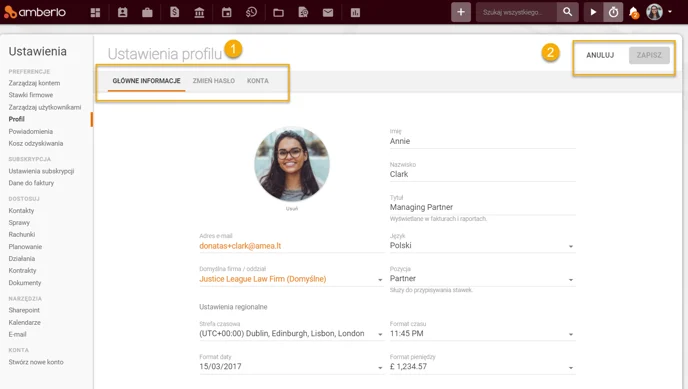Open the documents folder icon
688x389 pixels.
[x=278, y=12]
